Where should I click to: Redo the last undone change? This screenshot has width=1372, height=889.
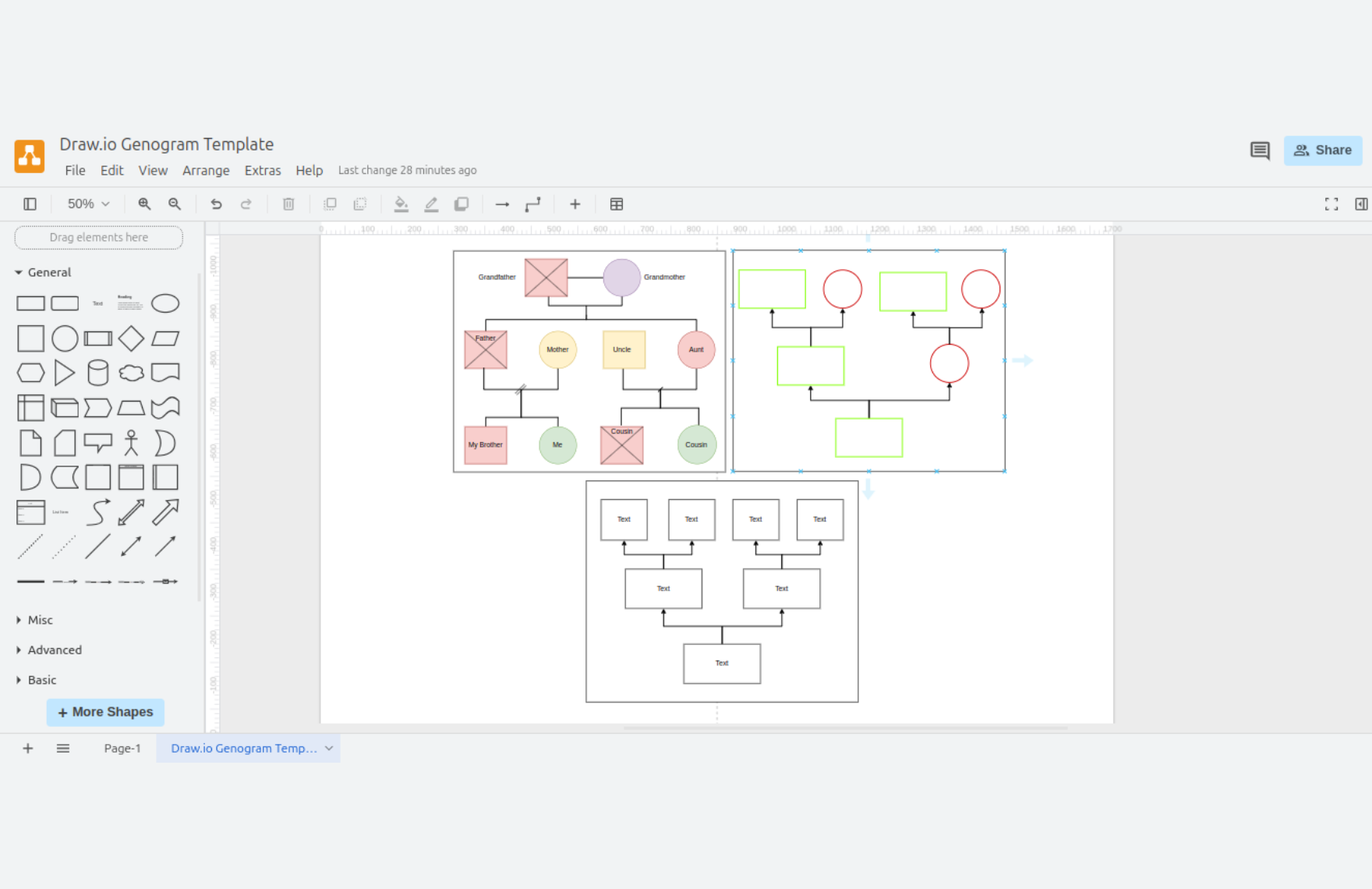click(246, 204)
